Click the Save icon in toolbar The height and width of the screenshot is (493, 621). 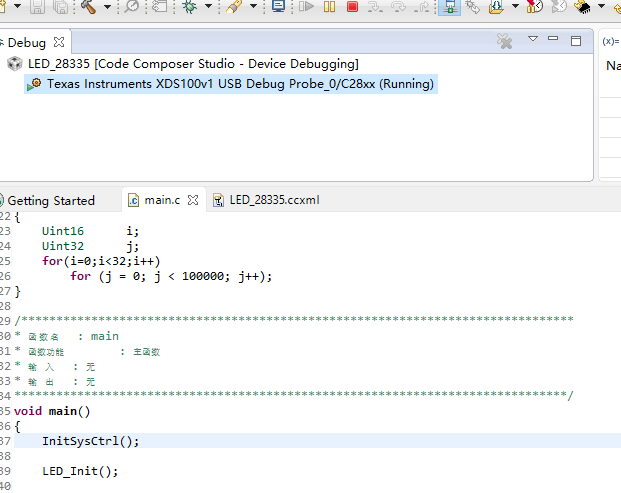pyautogui.click(x=38, y=6)
